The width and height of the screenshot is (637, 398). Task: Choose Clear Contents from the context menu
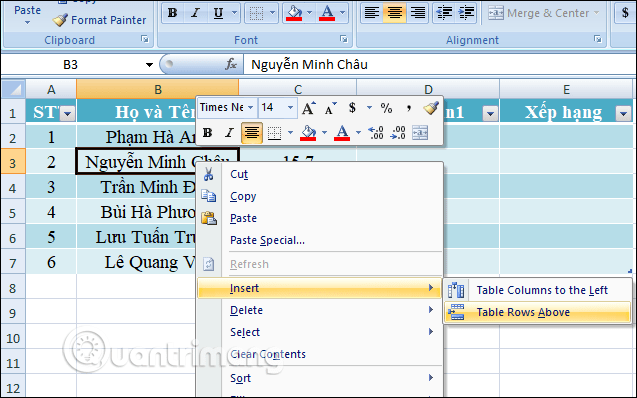tap(320, 354)
